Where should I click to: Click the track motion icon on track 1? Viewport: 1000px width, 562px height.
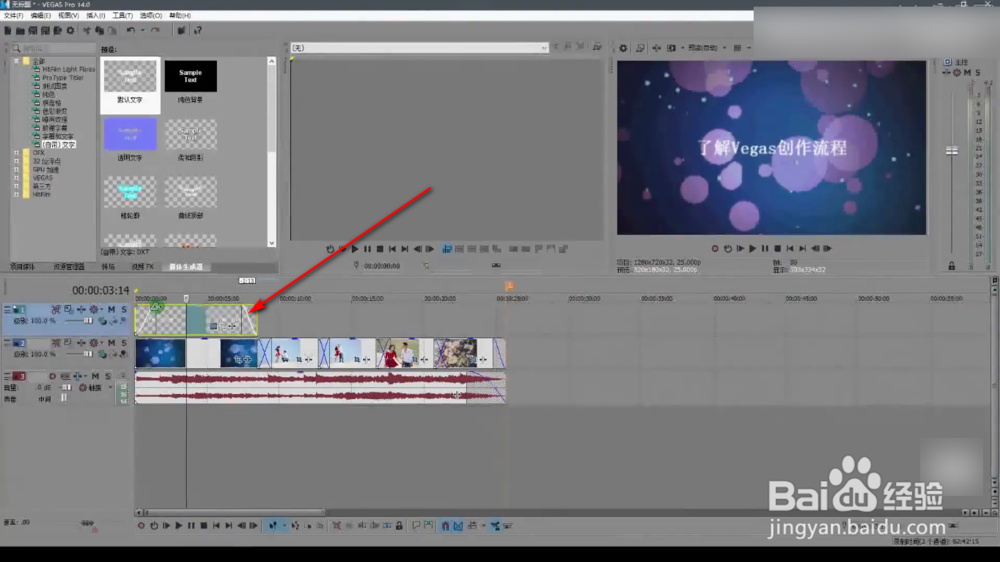click(68, 309)
